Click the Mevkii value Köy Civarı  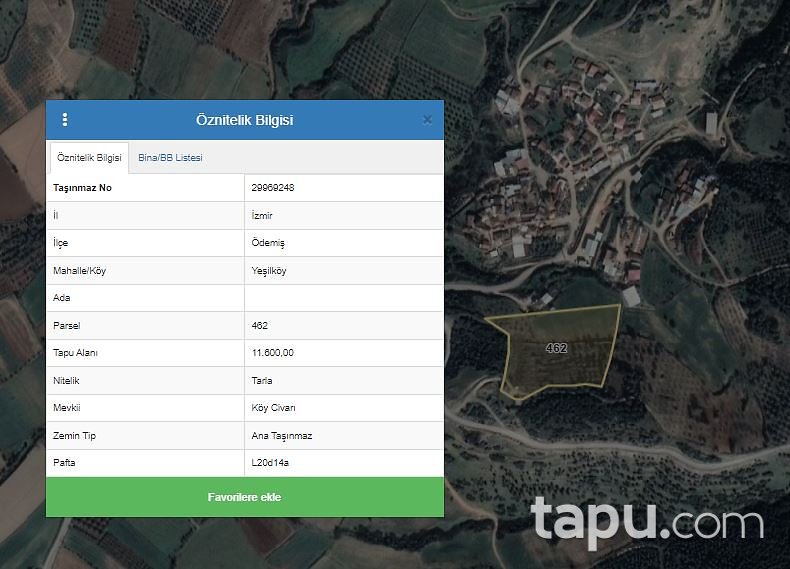tap(274, 408)
